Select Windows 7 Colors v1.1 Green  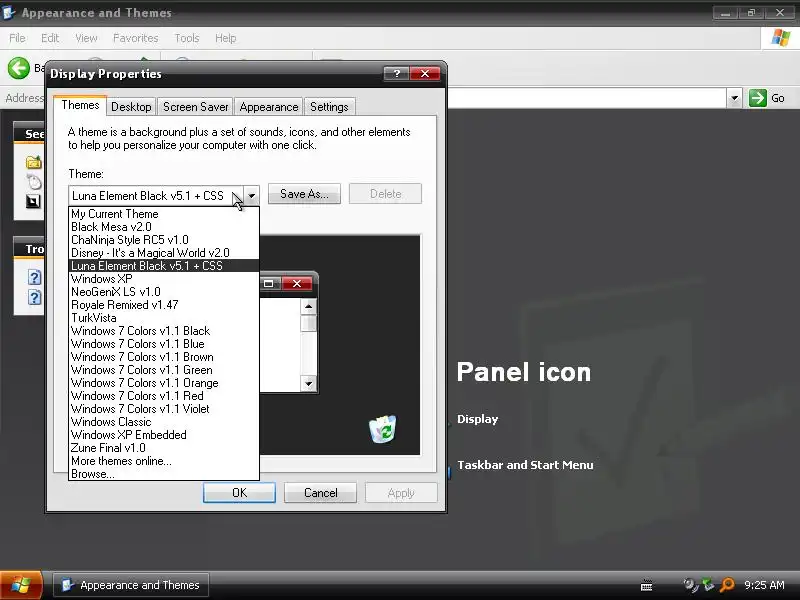(x=164, y=370)
